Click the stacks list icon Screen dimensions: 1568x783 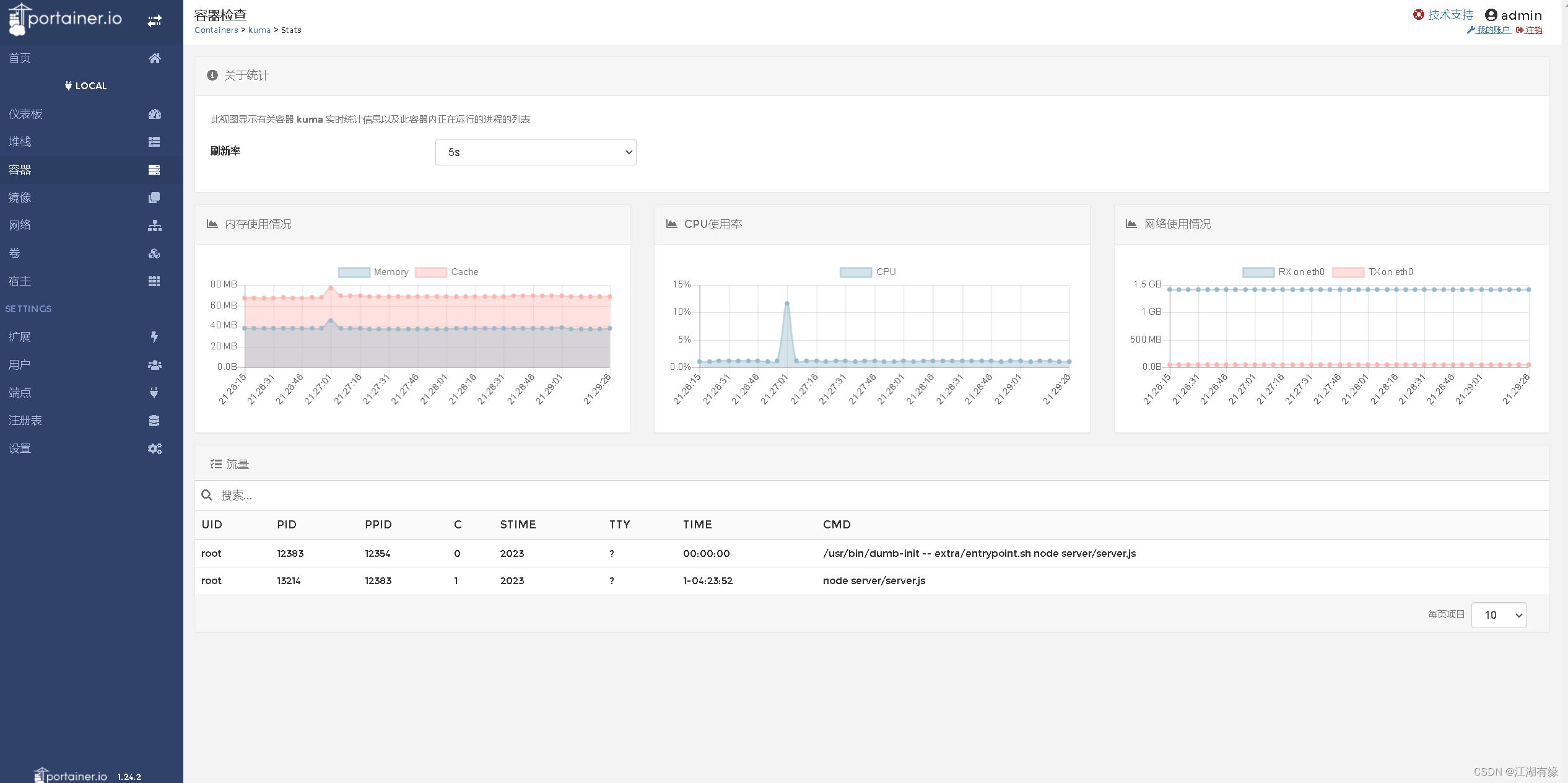coord(154,142)
